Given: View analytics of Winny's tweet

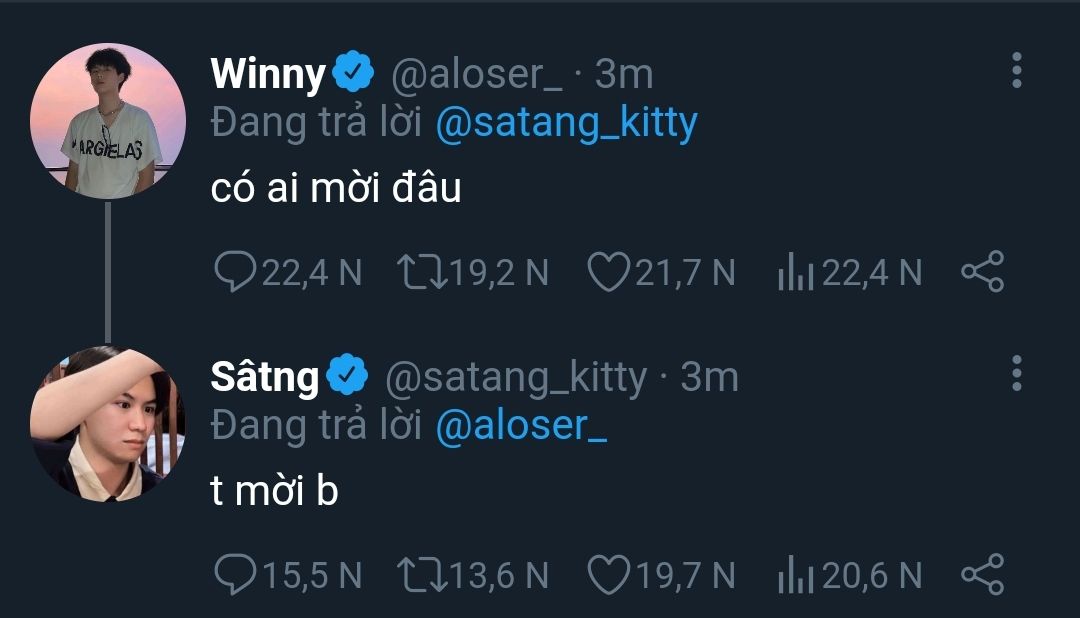Looking at the screenshot, I should (x=796, y=272).
